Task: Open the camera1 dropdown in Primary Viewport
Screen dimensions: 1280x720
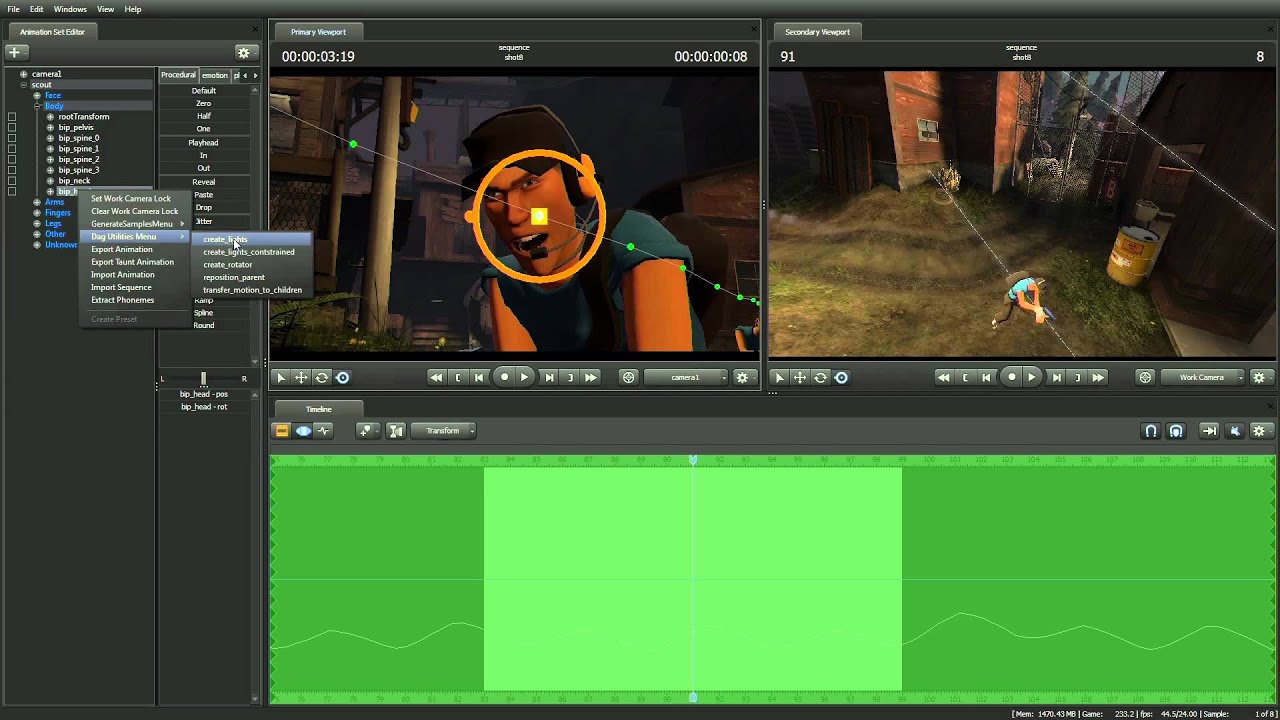Action: 686,377
